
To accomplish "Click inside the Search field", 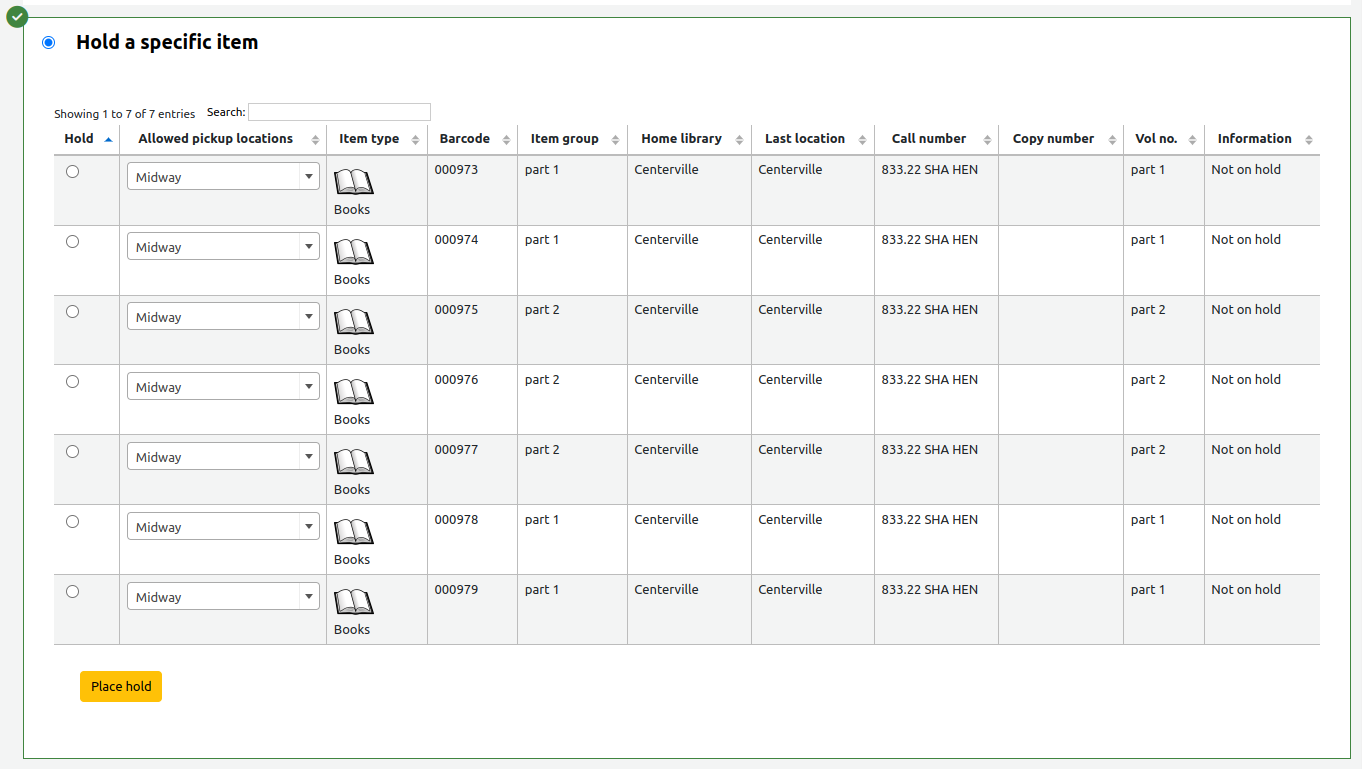I will [339, 111].
